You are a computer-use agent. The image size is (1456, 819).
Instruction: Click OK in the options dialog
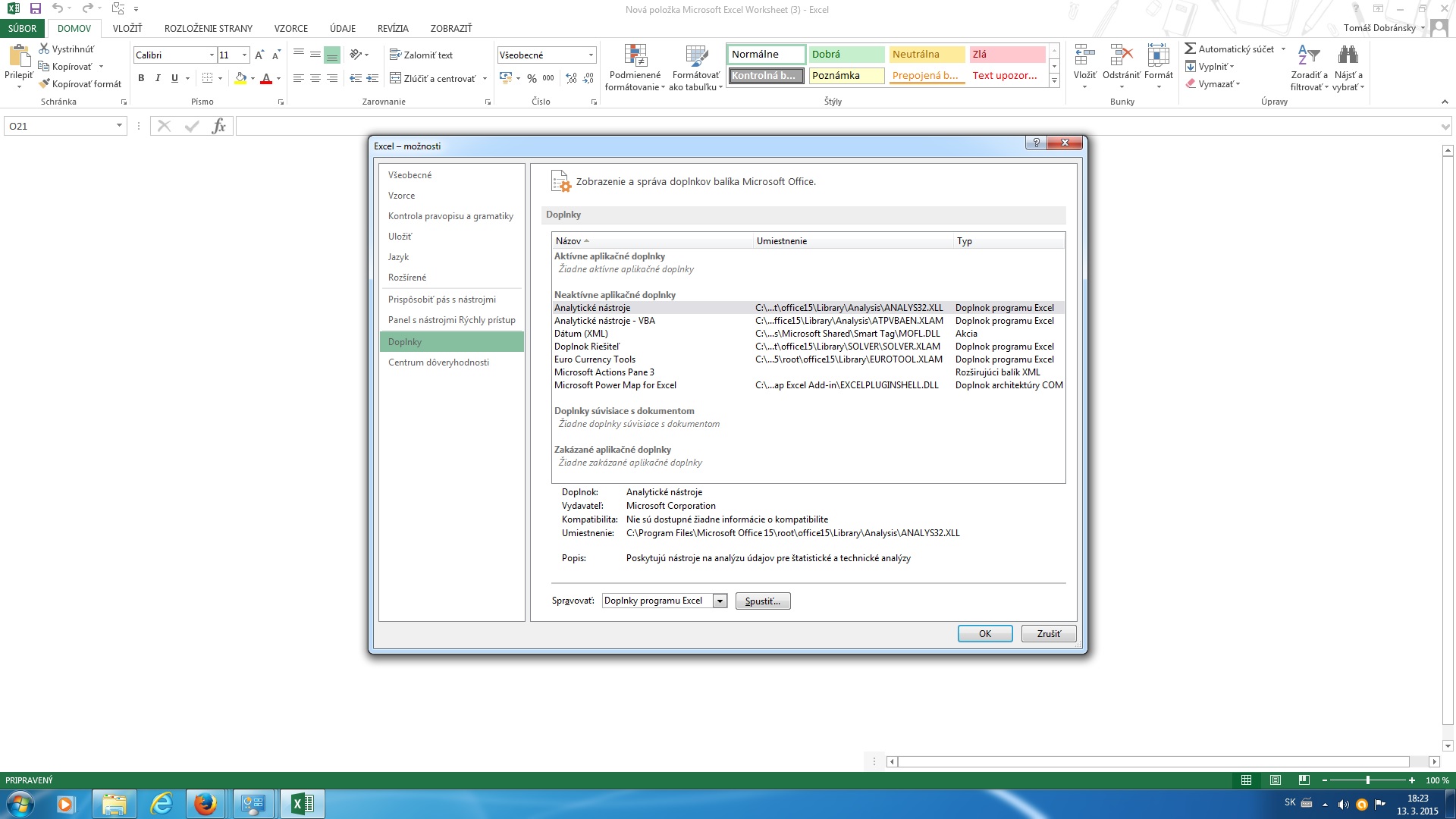click(985, 634)
